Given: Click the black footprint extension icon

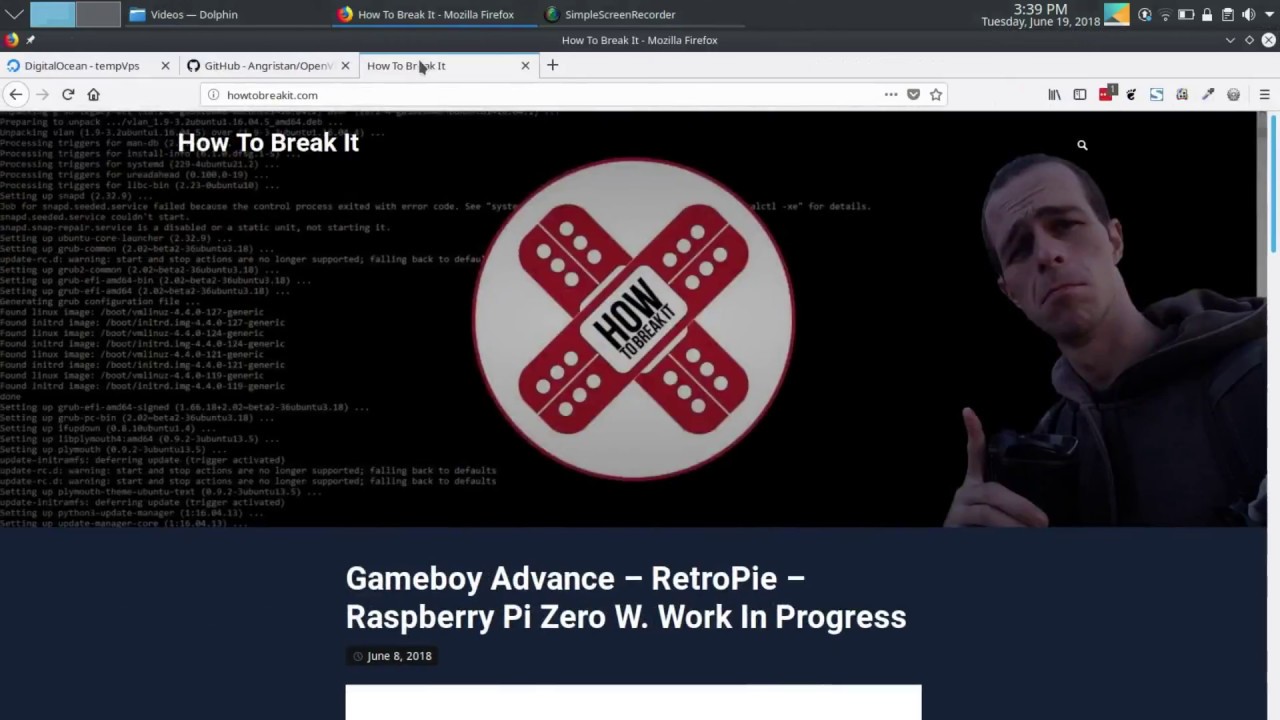Looking at the screenshot, I should point(1131,94).
